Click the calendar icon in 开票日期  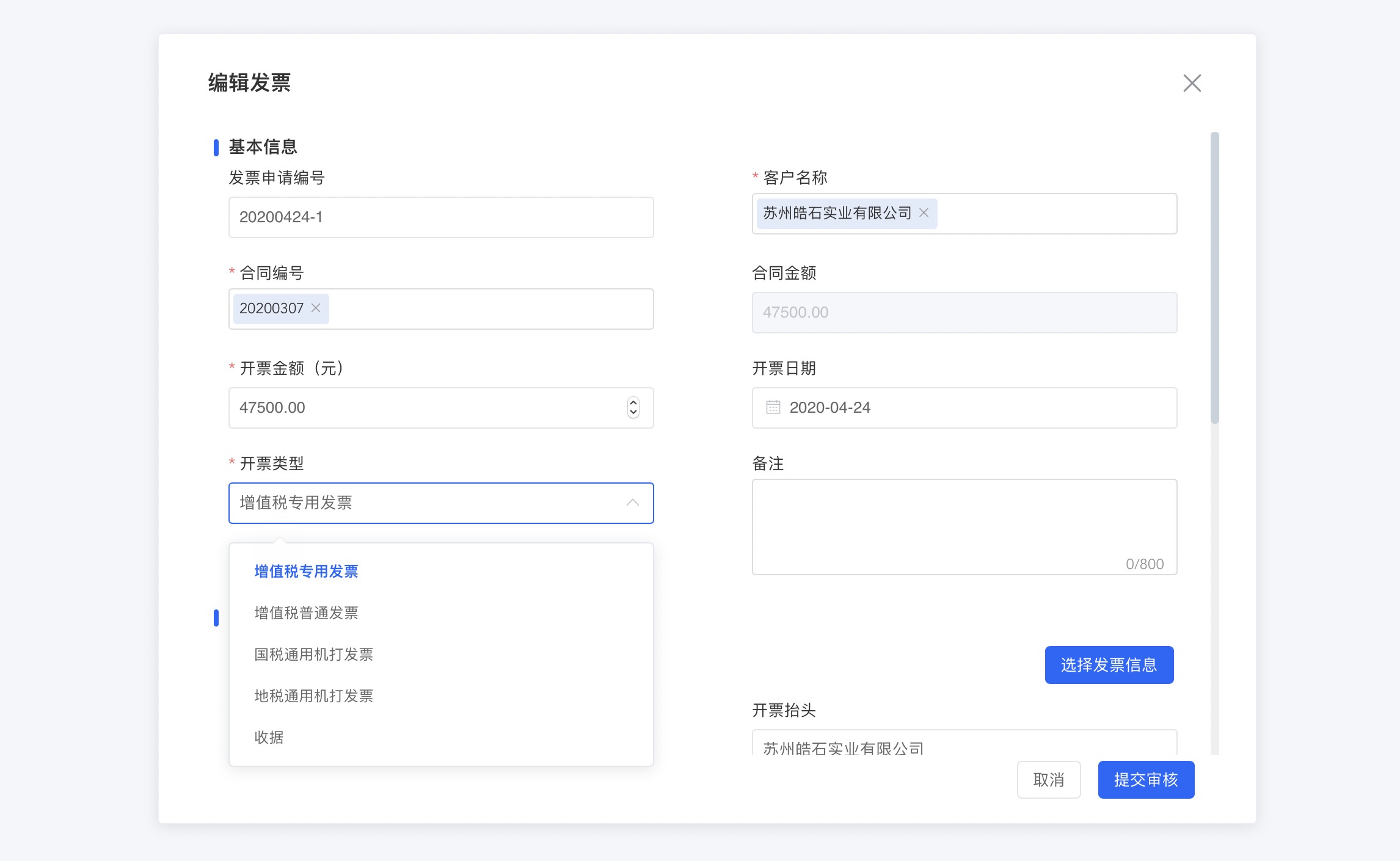coord(773,407)
